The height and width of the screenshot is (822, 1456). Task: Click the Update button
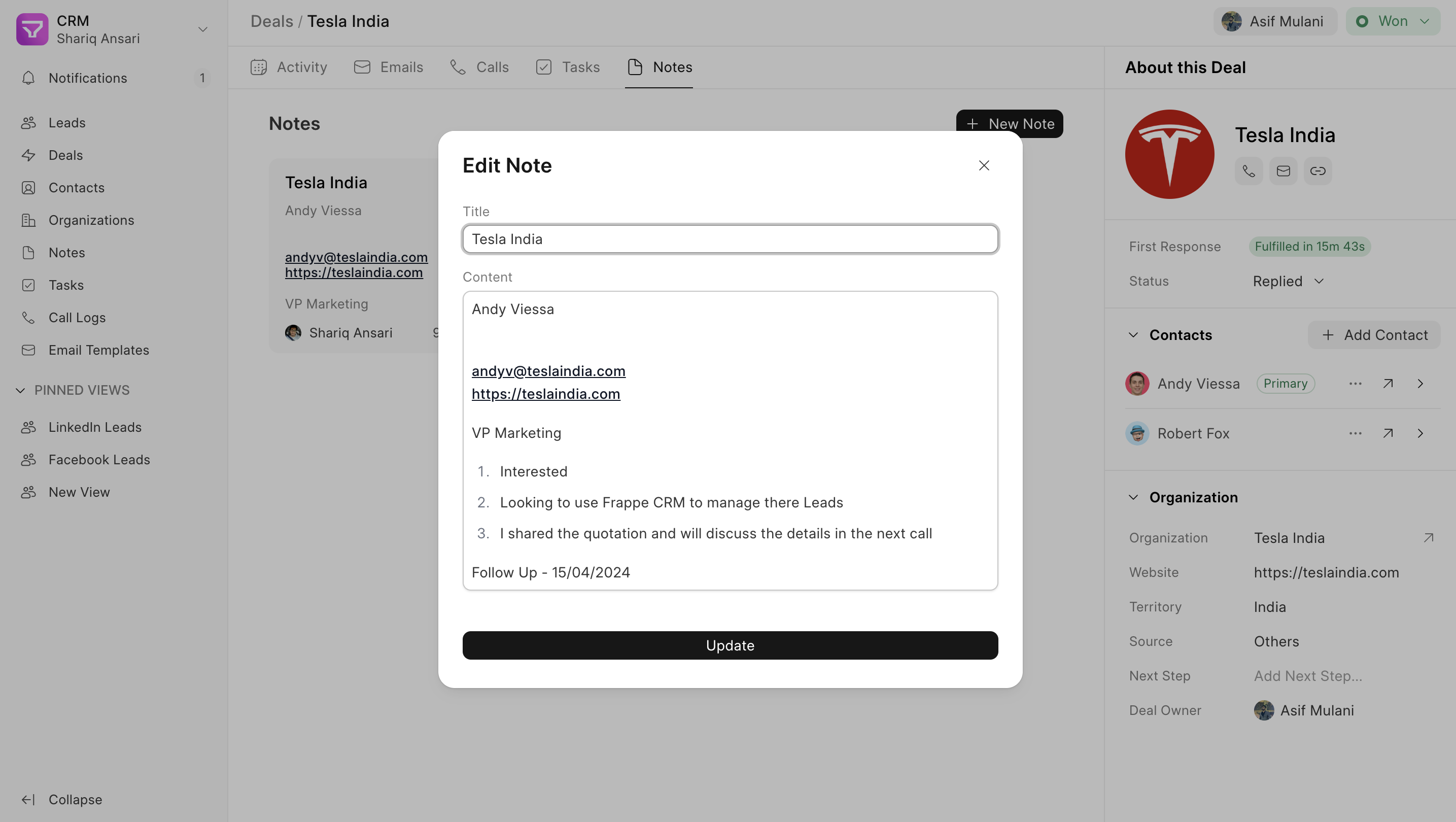pos(730,645)
